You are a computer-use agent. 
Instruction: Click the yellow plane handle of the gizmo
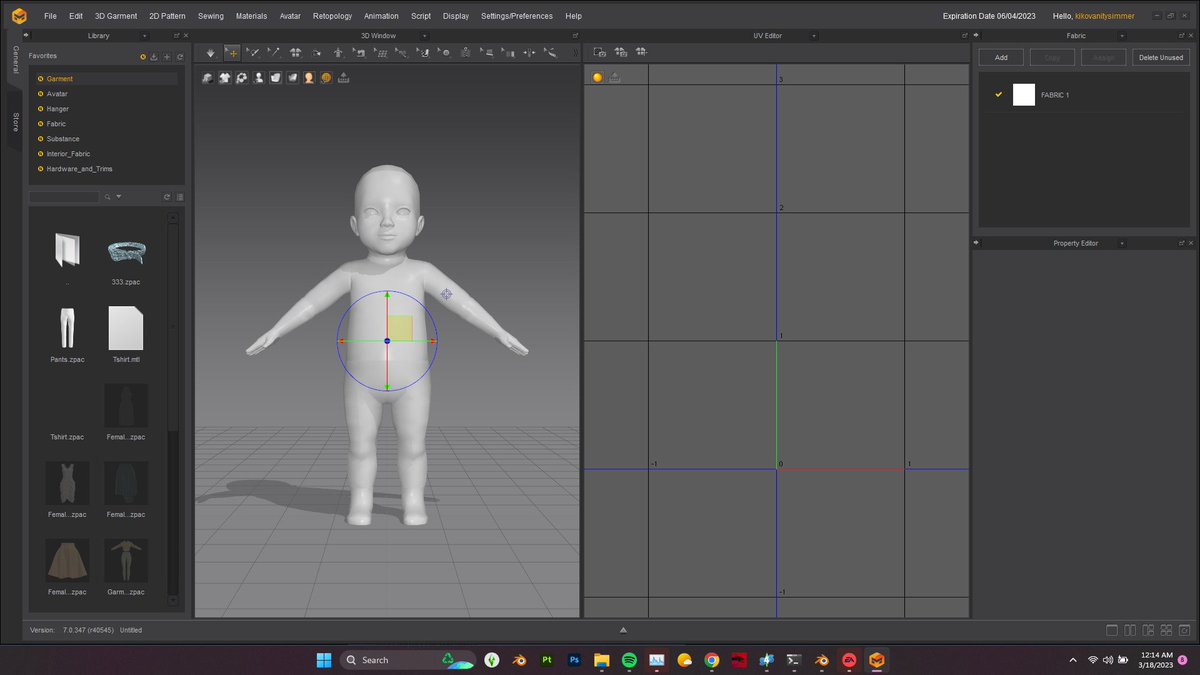pos(400,328)
